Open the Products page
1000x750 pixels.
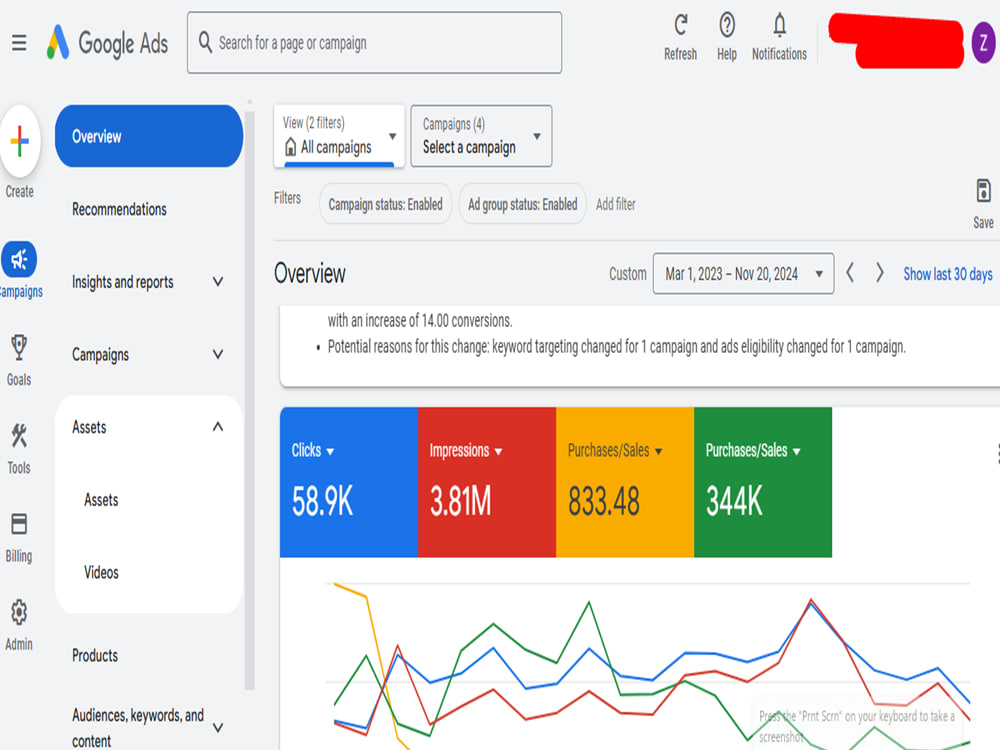pyautogui.click(x=95, y=656)
